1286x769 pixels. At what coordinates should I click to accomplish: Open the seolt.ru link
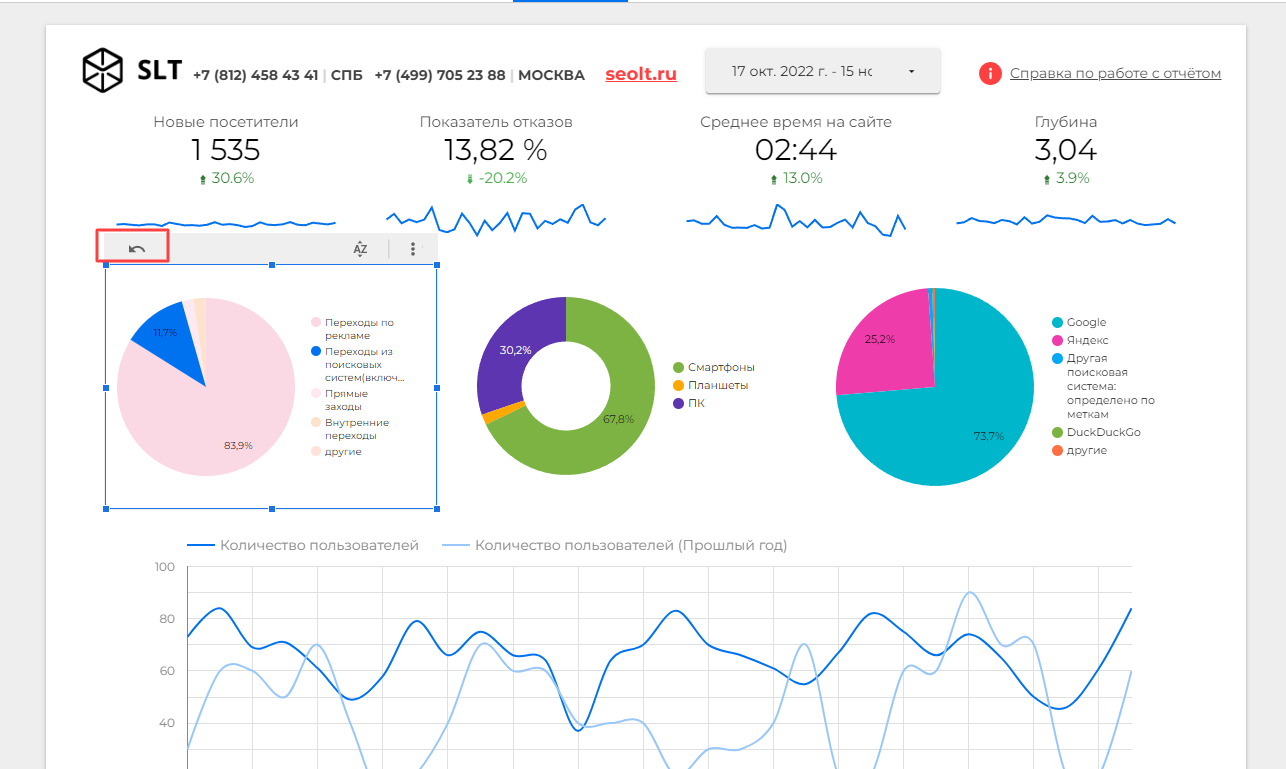tap(641, 74)
